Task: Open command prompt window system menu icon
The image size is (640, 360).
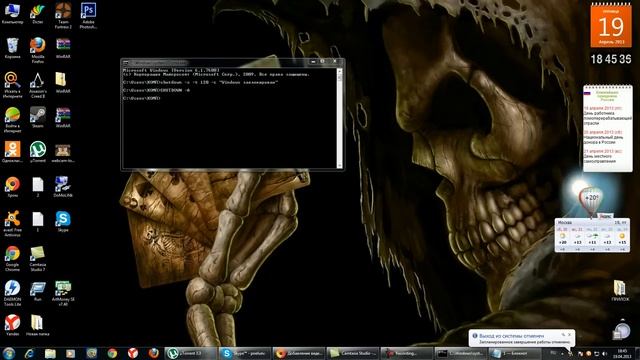Action: click(x=126, y=62)
